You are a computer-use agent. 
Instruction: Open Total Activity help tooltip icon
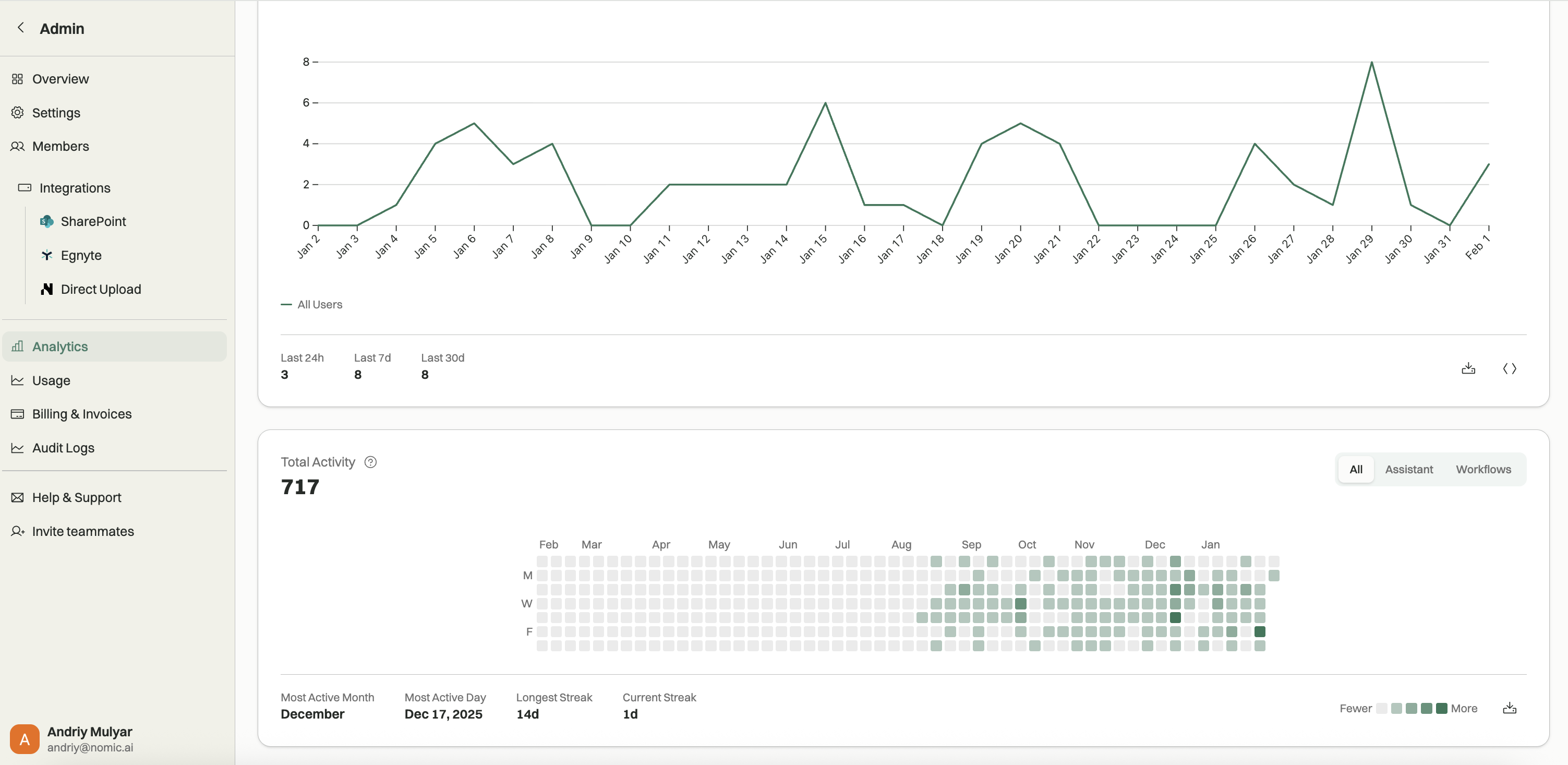tap(370, 462)
